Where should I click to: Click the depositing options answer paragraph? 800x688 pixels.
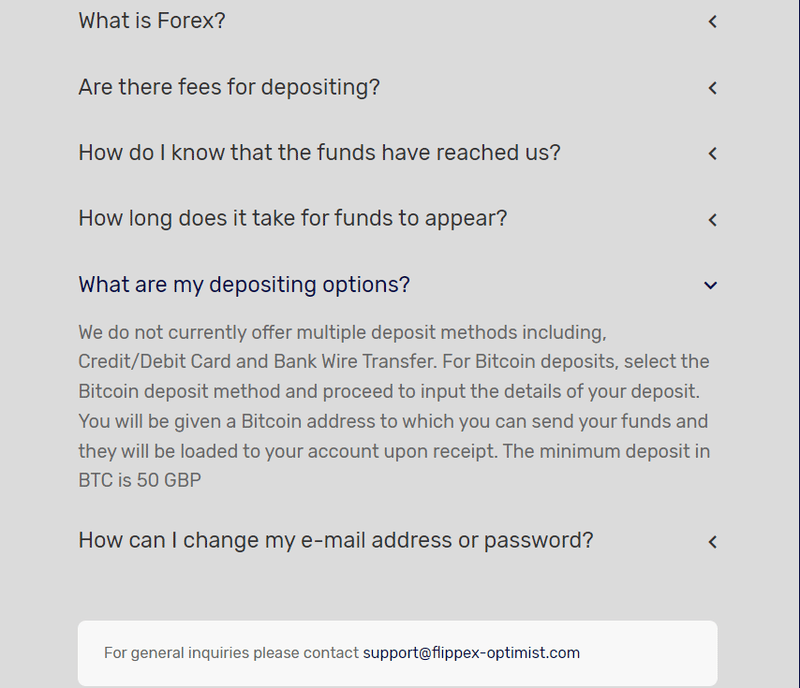click(394, 406)
